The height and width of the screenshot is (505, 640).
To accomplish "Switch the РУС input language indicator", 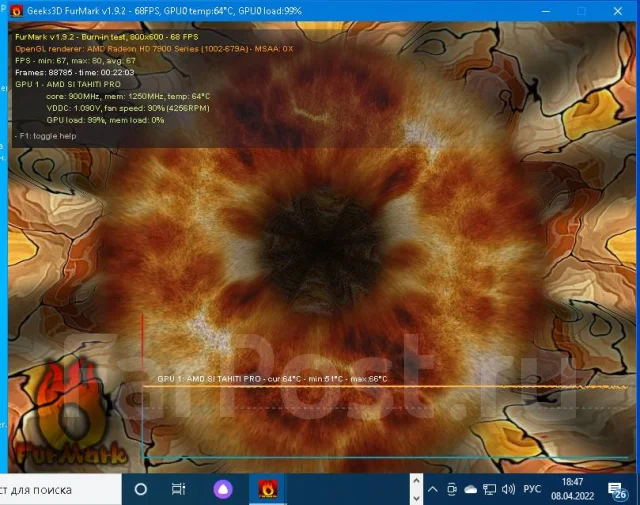I will [x=532, y=489].
